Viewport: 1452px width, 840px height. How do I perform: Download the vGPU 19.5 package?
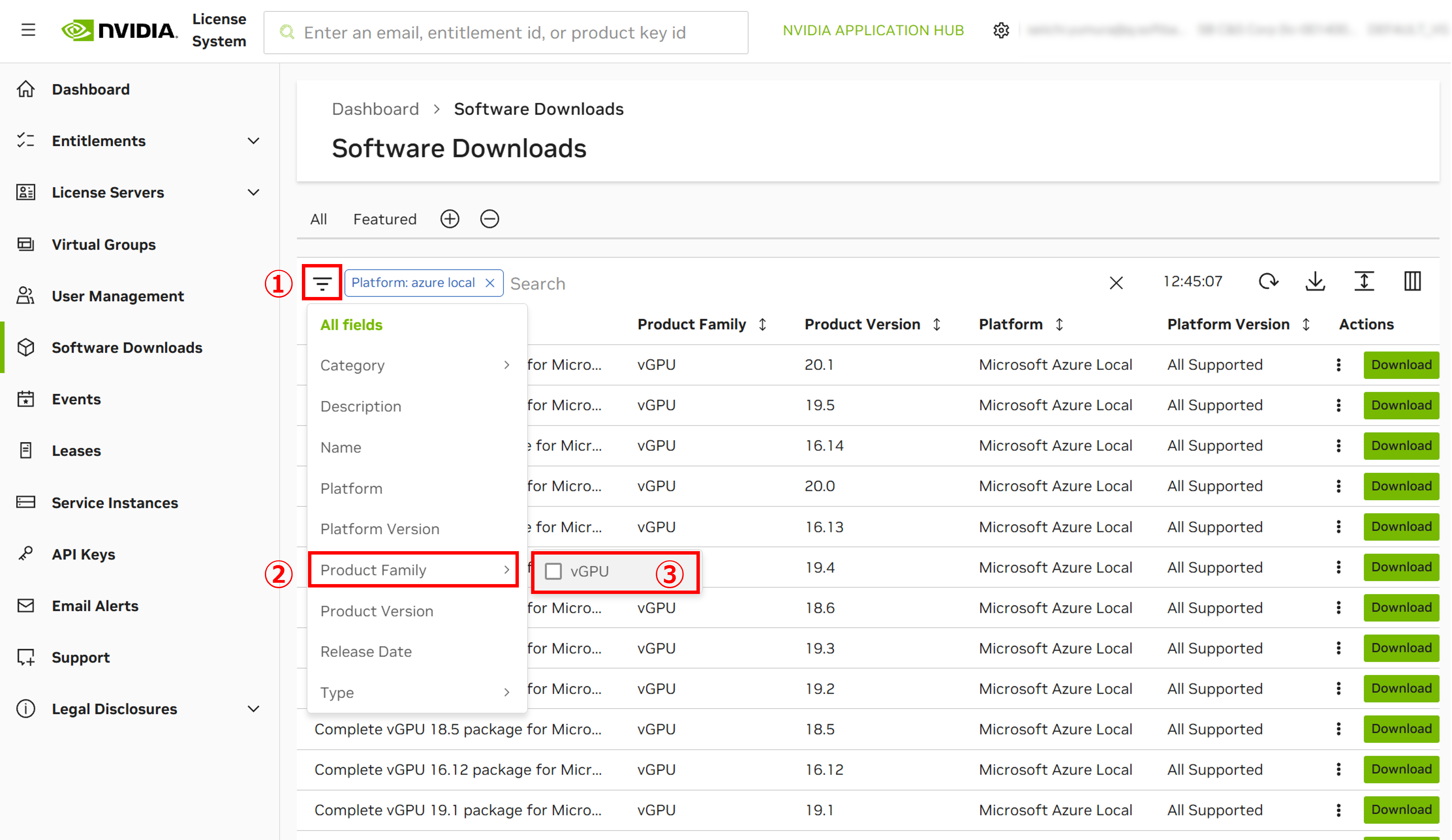tap(1401, 405)
